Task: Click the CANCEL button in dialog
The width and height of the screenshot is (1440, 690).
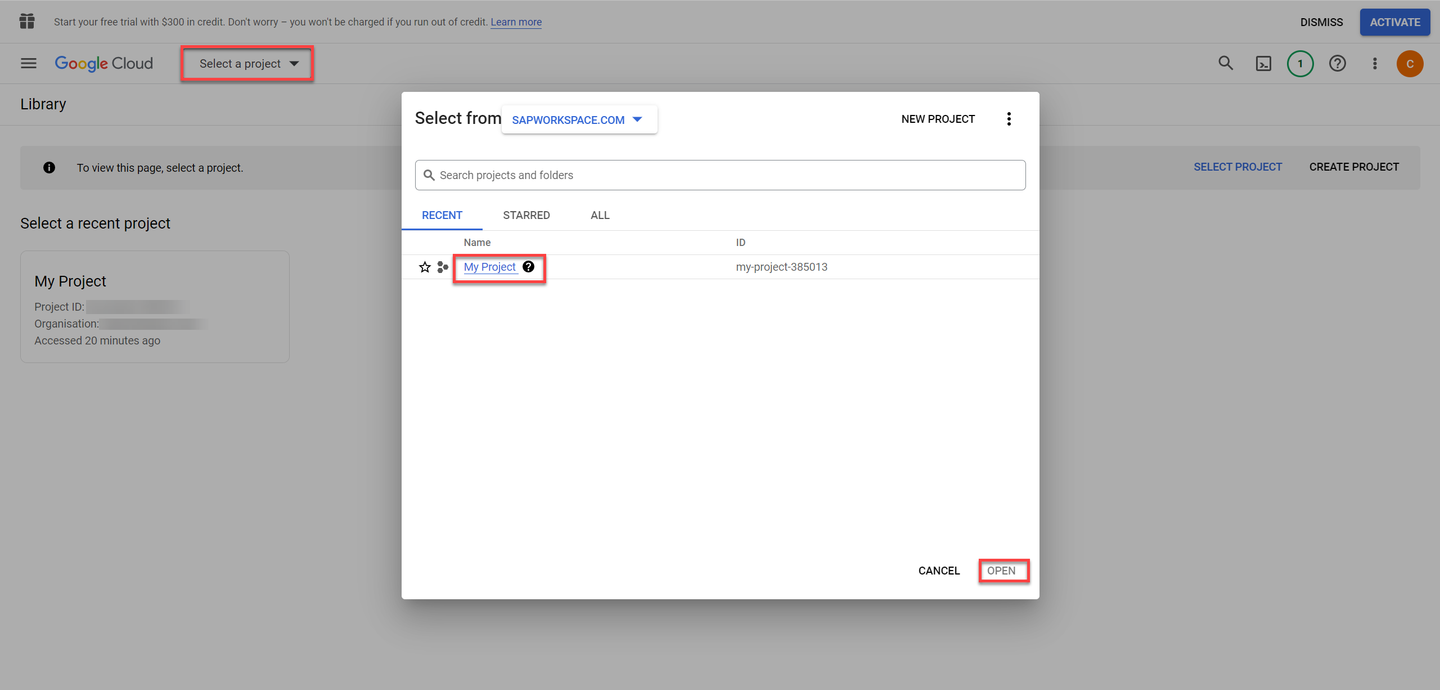Action: pos(939,571)
